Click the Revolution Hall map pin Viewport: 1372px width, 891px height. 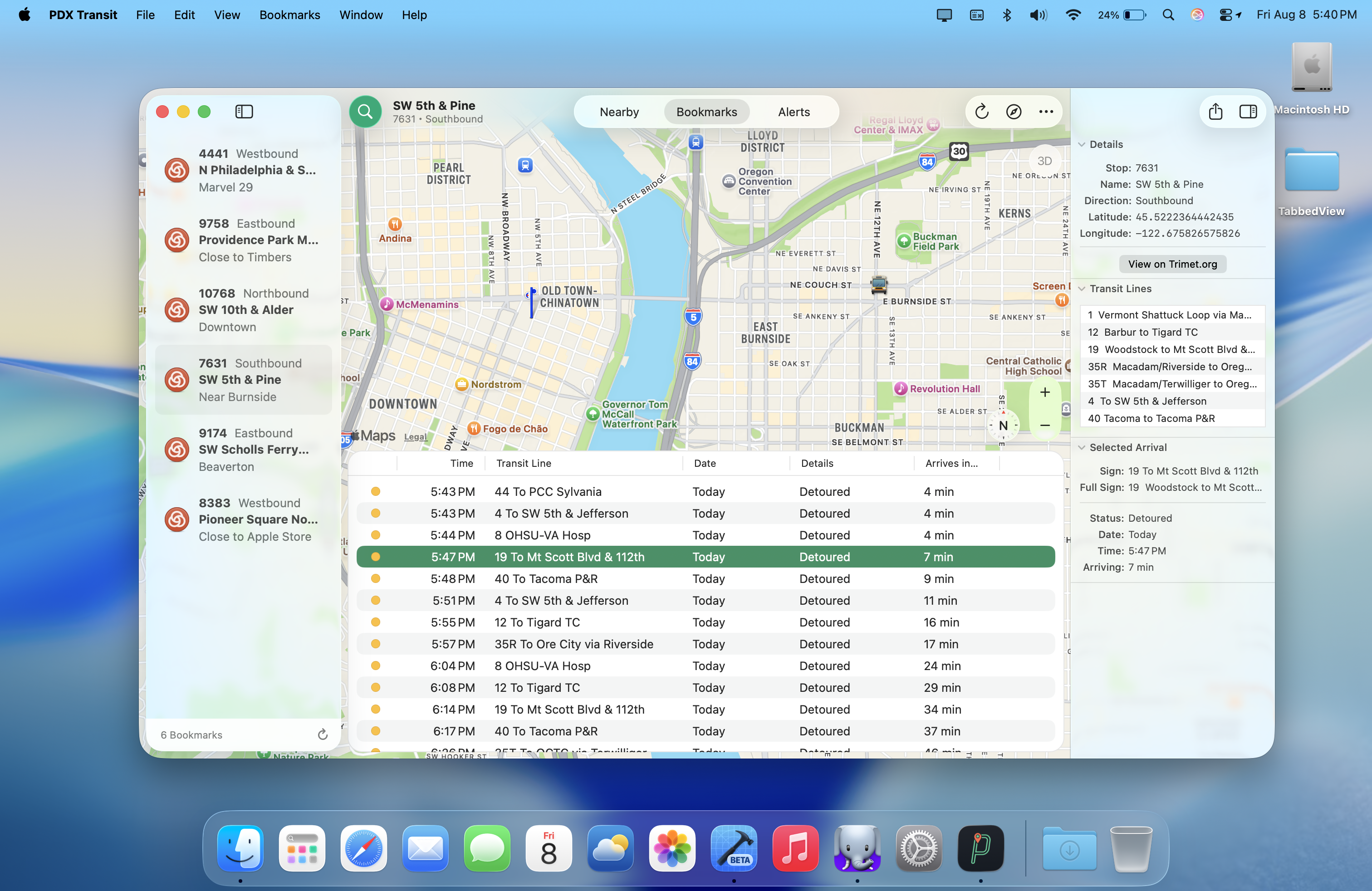click(x=901, y=388)
